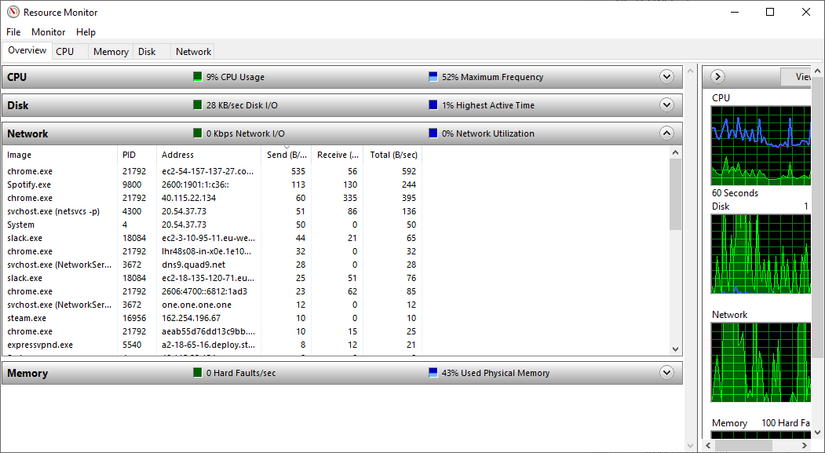Viewport: 825px width, 453px height.
Task: Click the Network activity graph
Action: coord(761,363)
